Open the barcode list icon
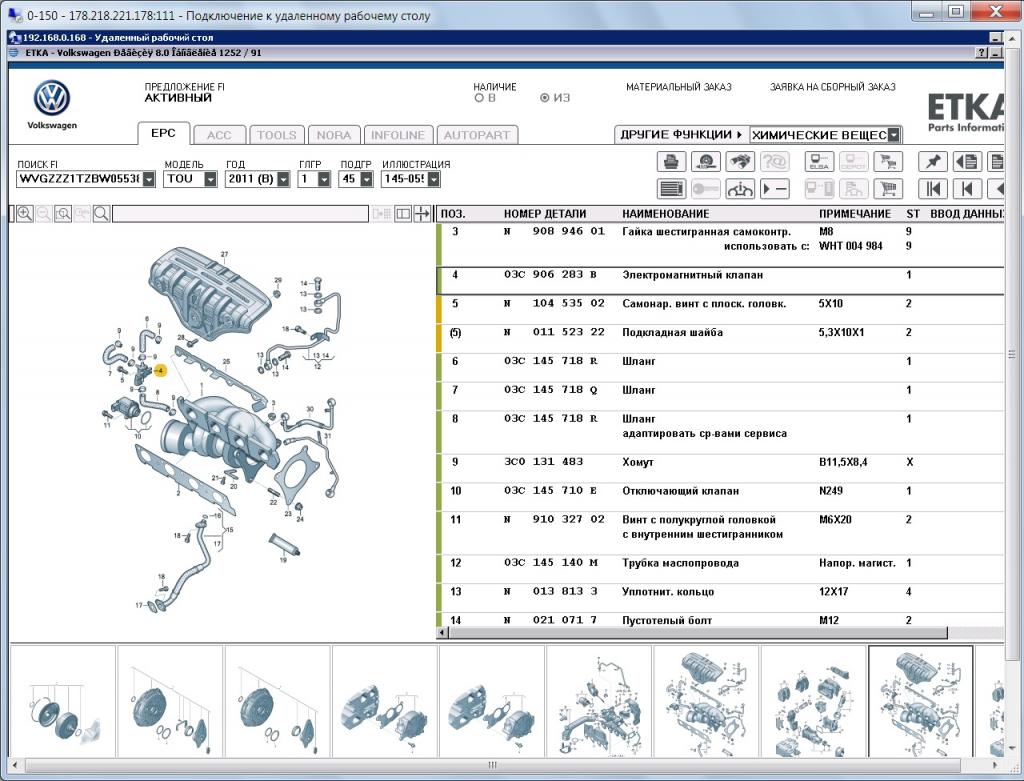Image resolution: width=1024 pixels, height=781 pixels. (x=671, y=189)
